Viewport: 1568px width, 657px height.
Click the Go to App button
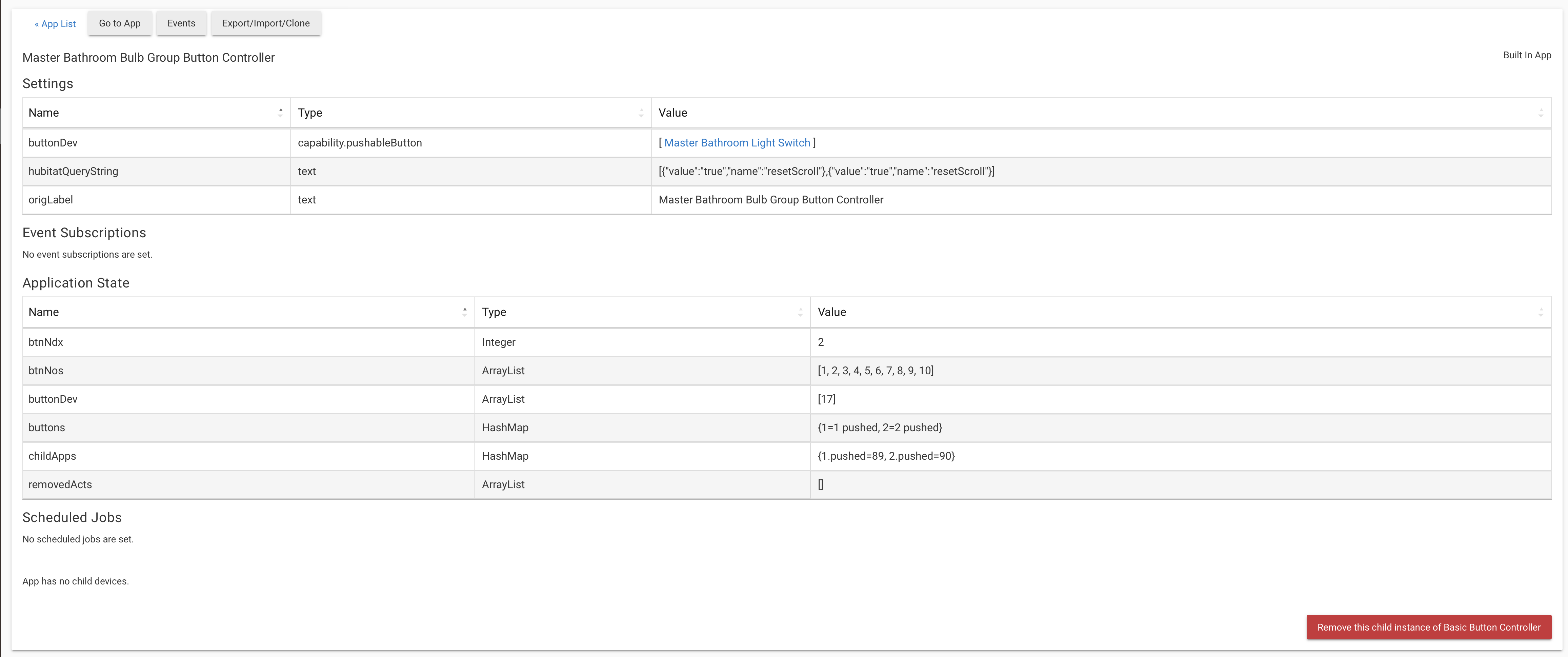[119, 23]
